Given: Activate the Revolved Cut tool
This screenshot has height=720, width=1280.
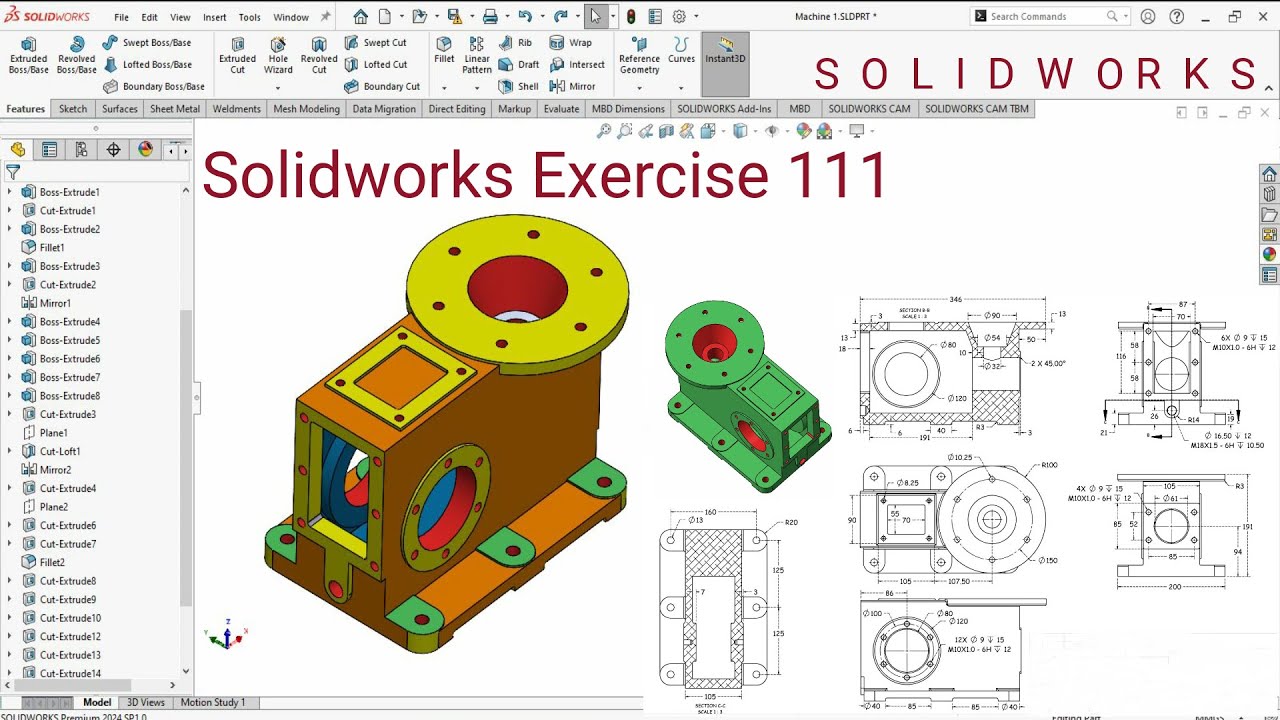Looking at the screenshot, I should pyautogui.click(x=319, y=56).
